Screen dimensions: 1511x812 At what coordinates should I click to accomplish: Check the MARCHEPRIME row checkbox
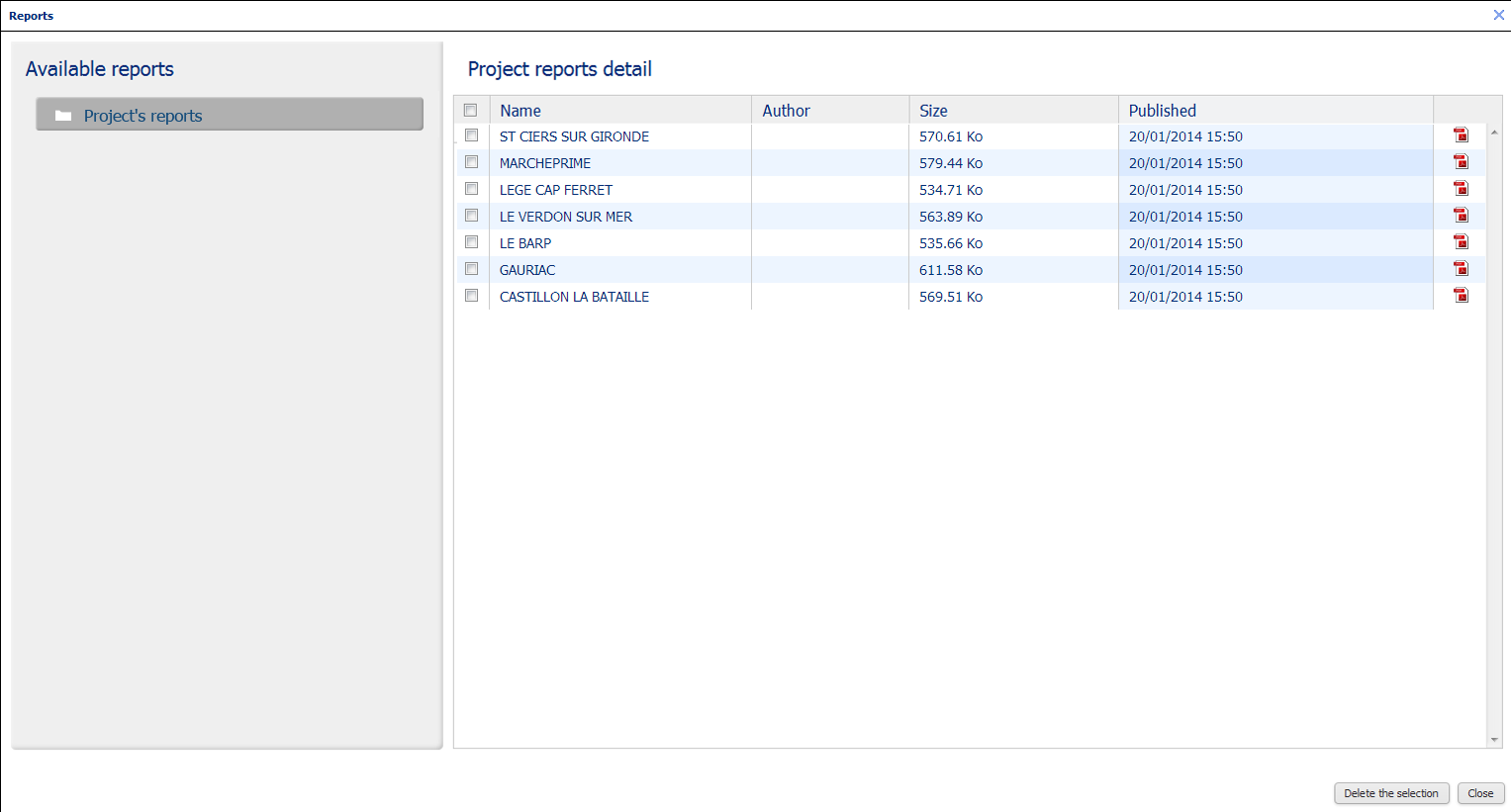coord(472,162)
